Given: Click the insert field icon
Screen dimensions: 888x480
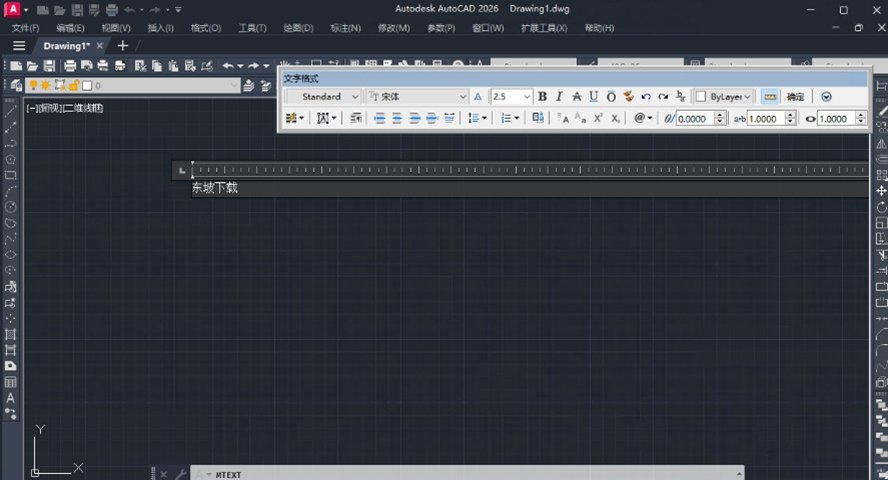Looking at the screenshot, I should (538, 118).
